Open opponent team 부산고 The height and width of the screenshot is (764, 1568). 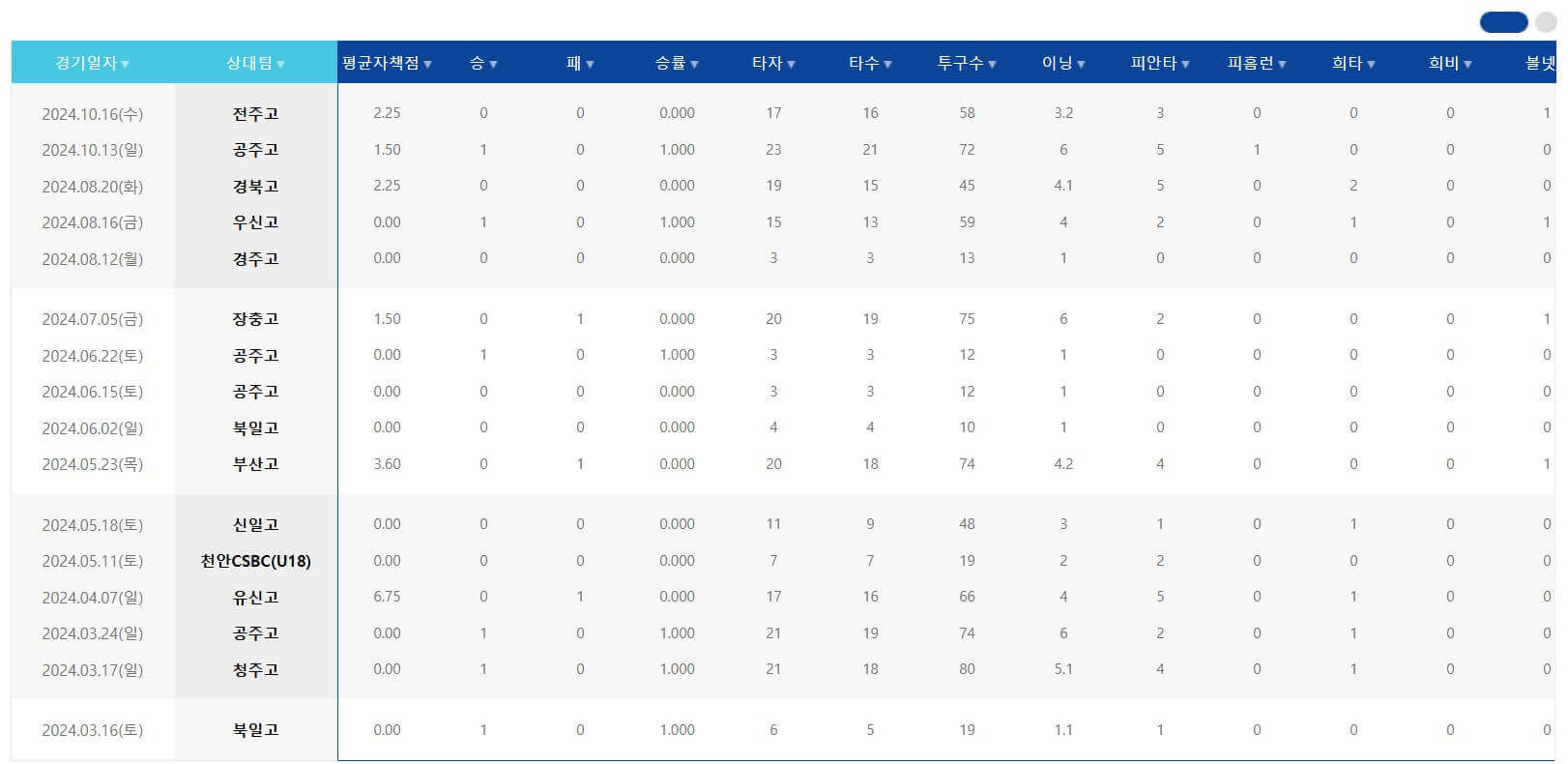[x=256, y=464]
